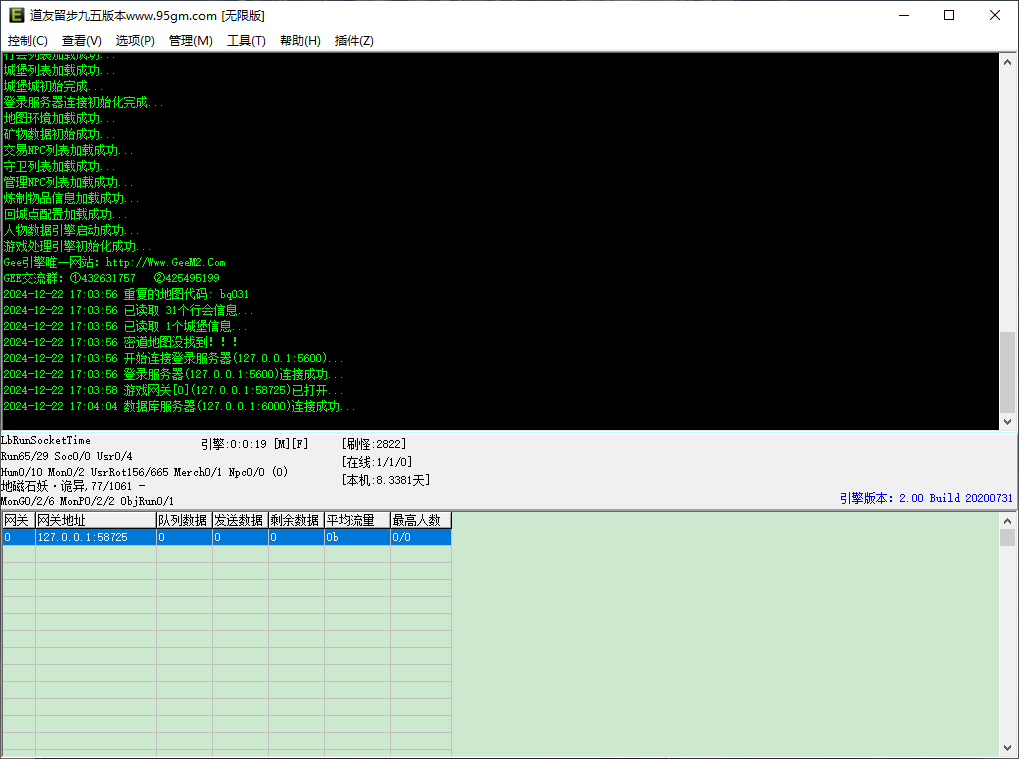Screen dimensions: 1019x759
Task: Click log line 城堡列表加载成功
Action: tap(59, 70)
